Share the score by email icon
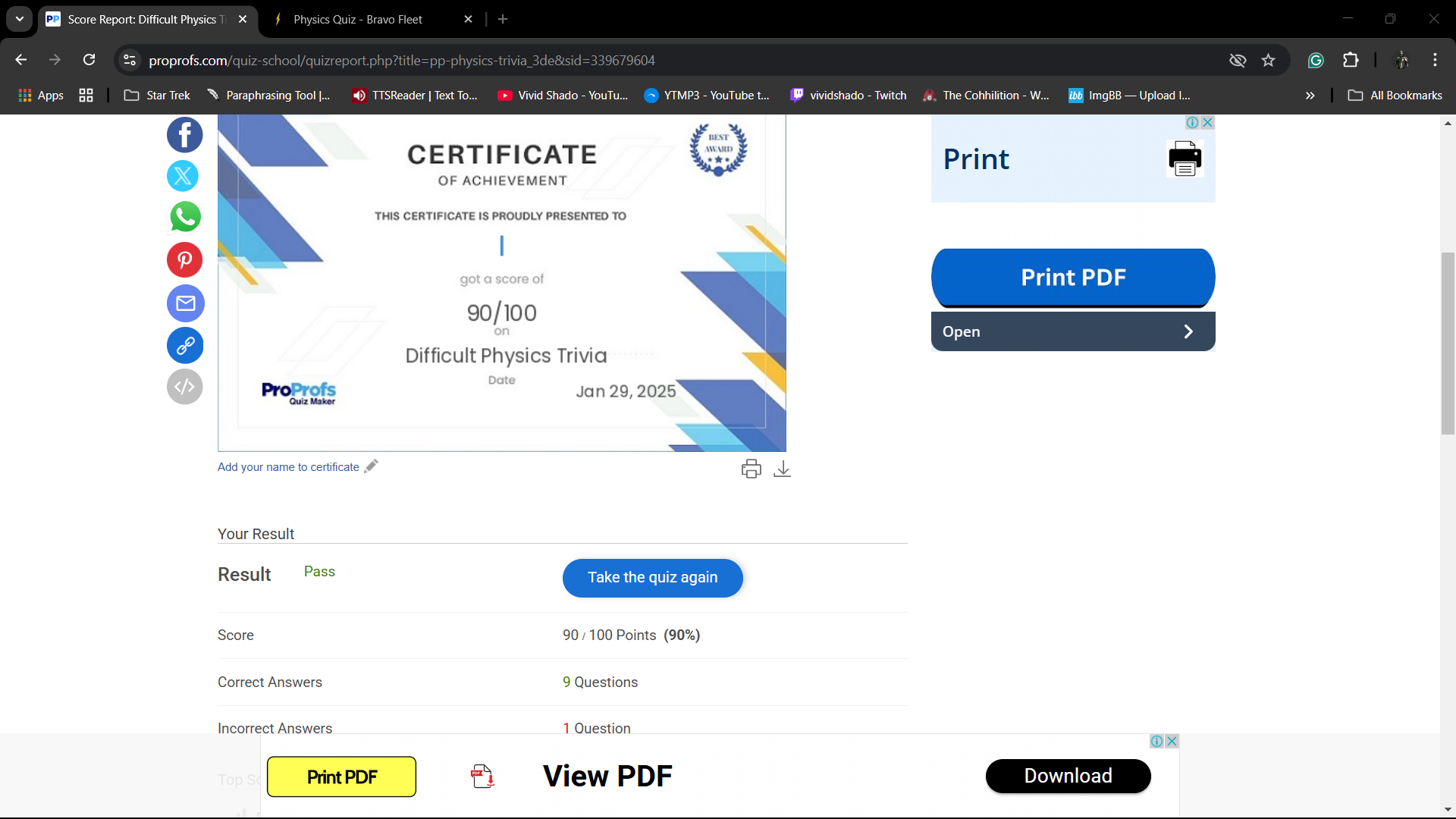This screenshot has width=1456, height=819. tap(185, 303)
